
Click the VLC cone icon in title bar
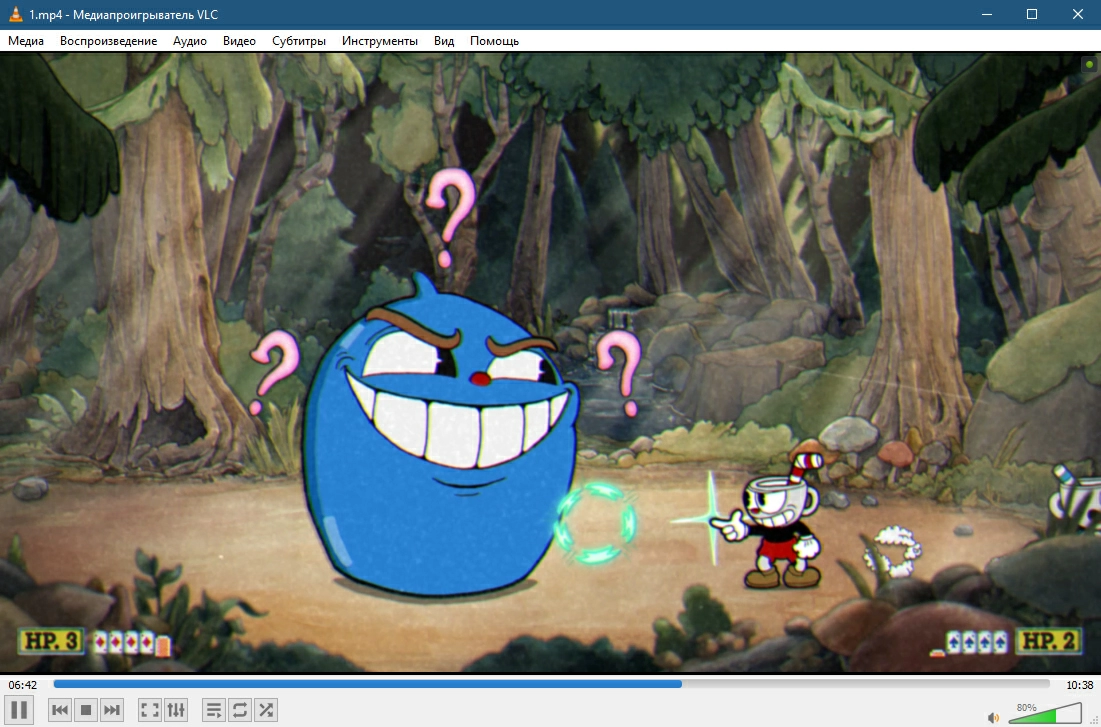15,14
